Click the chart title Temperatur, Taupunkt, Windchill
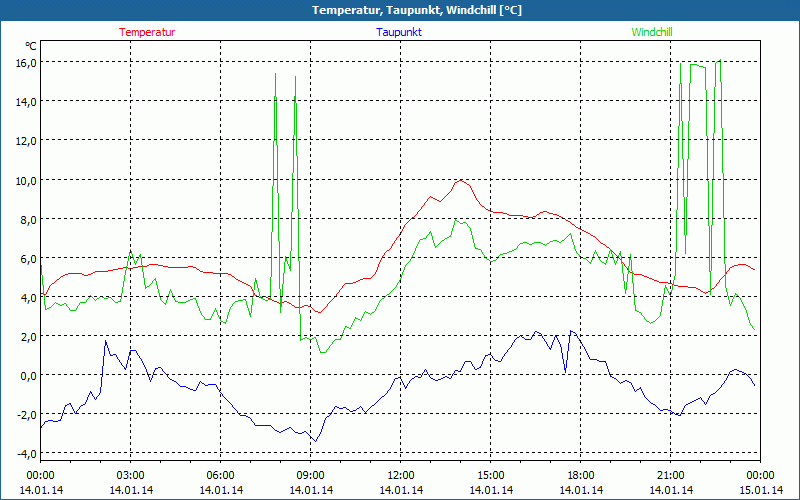Viewport: 800px width, 500px height. [417, 10]
